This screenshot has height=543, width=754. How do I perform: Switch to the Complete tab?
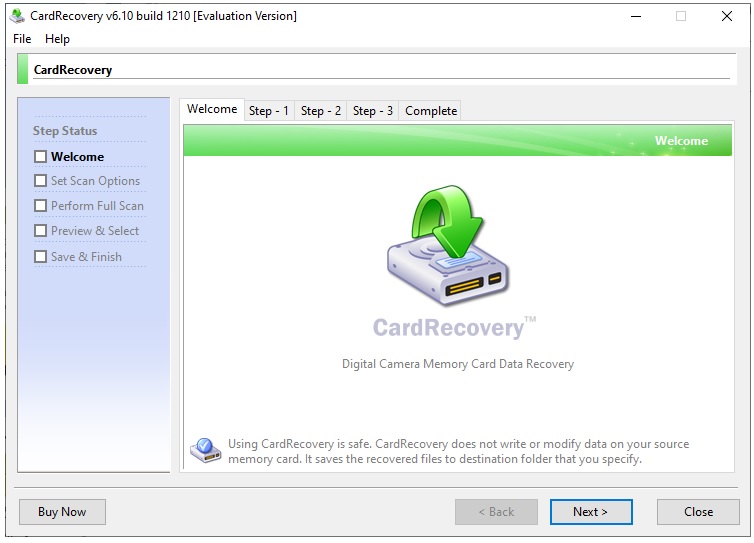coord(430,111)
